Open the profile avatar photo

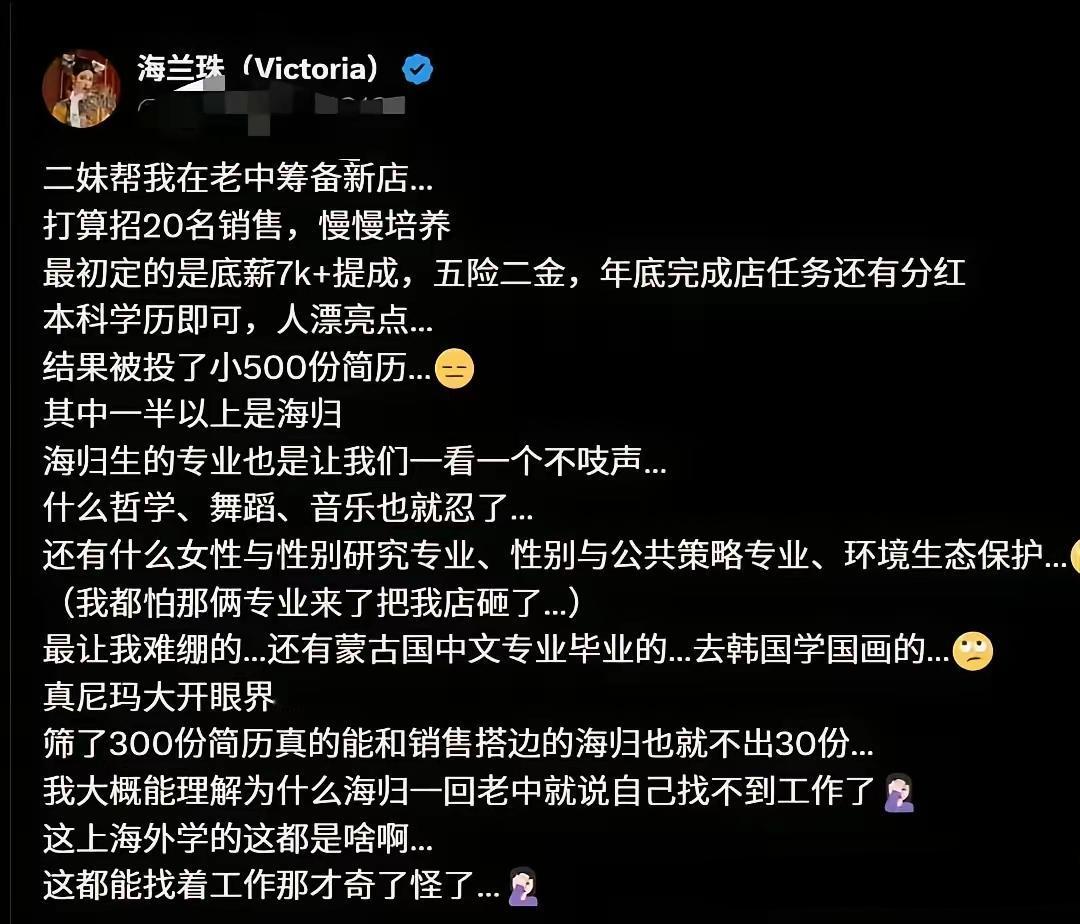pos(81,88)
